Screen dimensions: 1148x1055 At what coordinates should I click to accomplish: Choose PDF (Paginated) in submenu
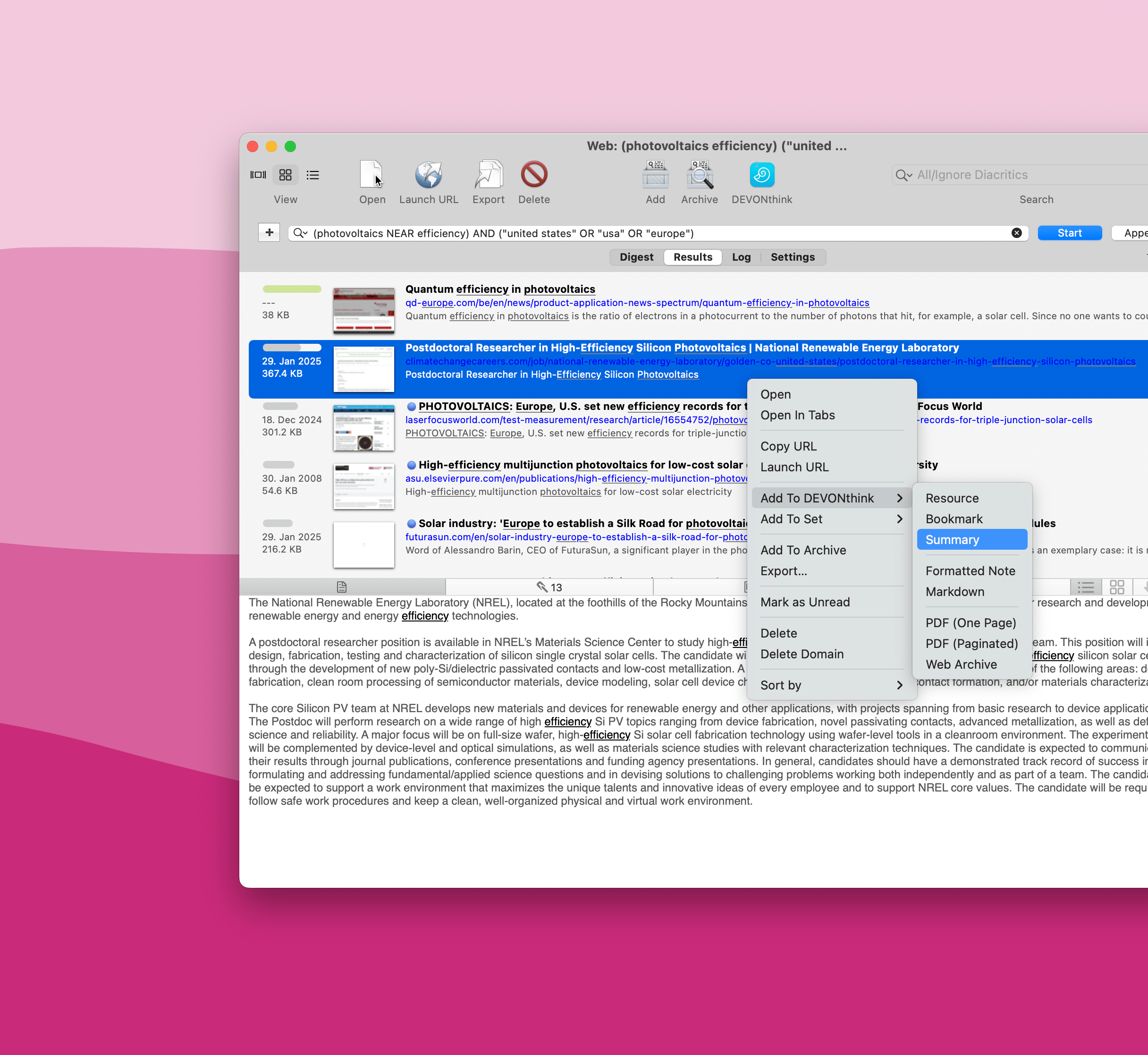(972, 643)
